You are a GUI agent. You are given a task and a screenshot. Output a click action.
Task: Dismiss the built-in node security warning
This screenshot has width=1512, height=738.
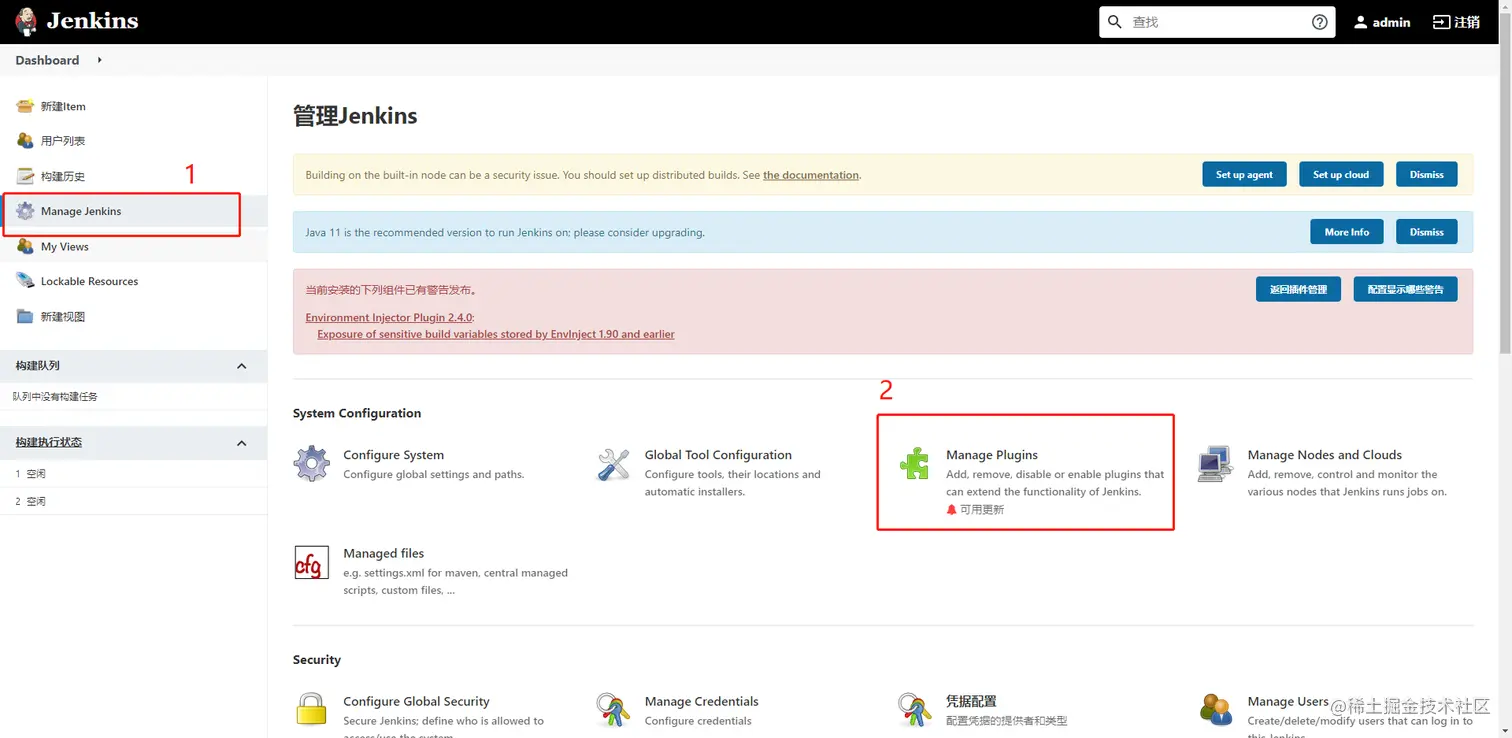(x=1427, y=174)
